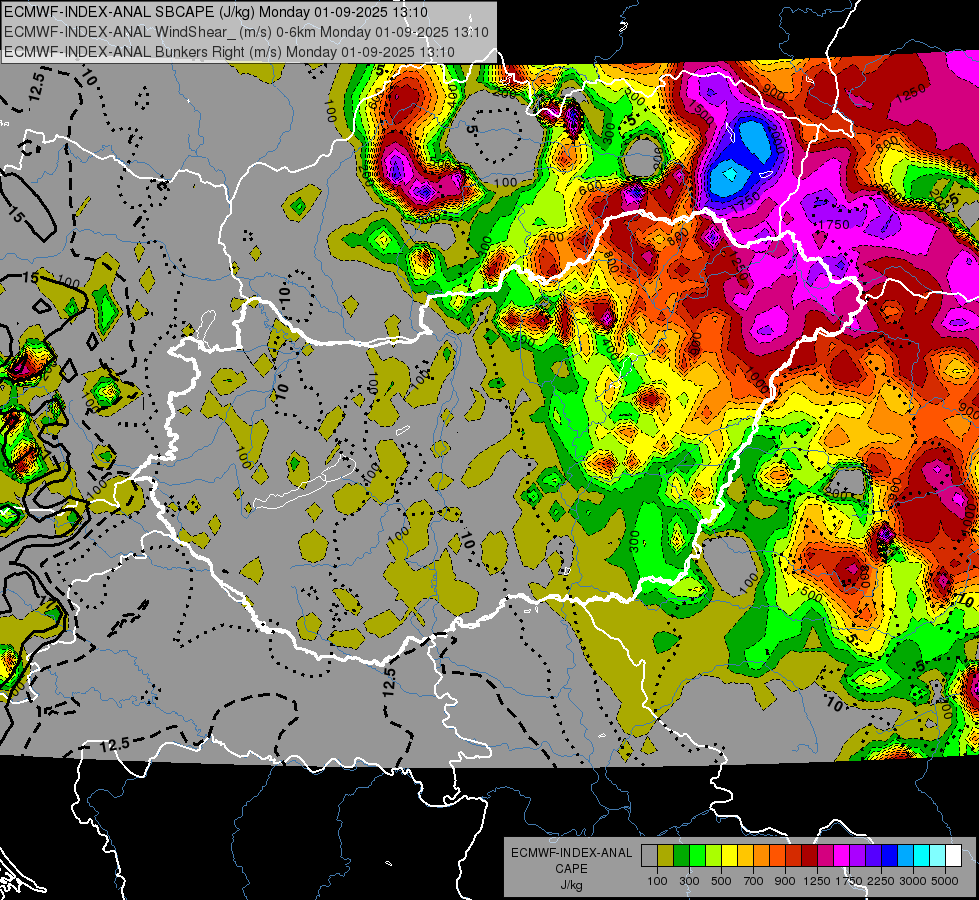This screenshot has height=900, width=979.
Task: Select the white swatch at the legend end
Action: [953, 856]
